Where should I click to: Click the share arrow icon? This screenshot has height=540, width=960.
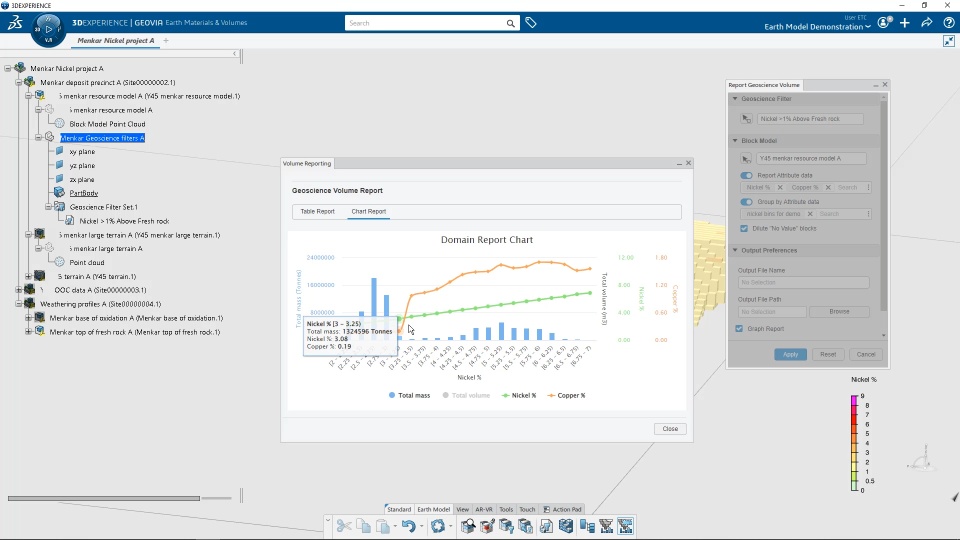click(x=926, y=23)
